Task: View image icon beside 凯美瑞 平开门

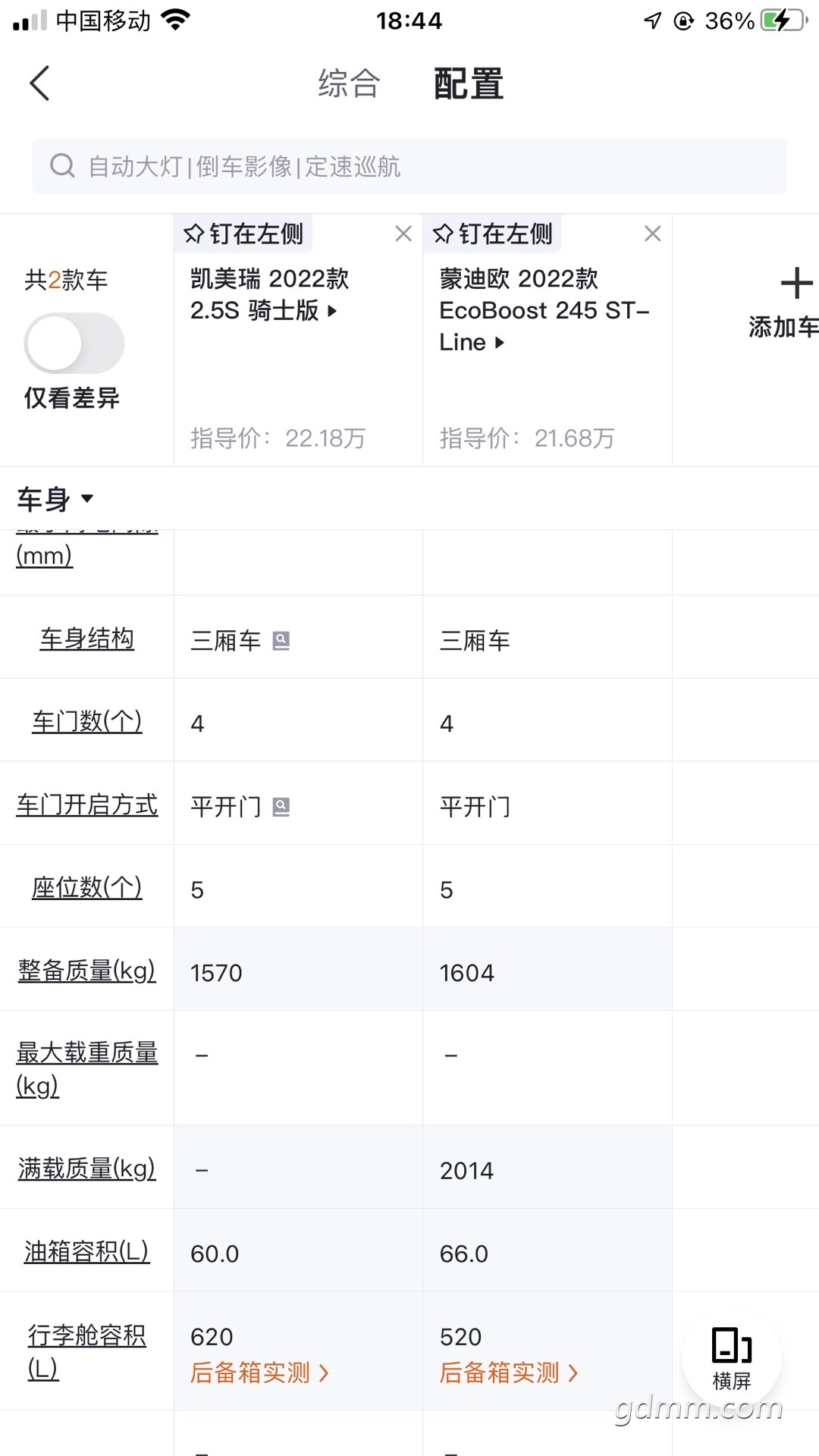Action: coord(281,807)
